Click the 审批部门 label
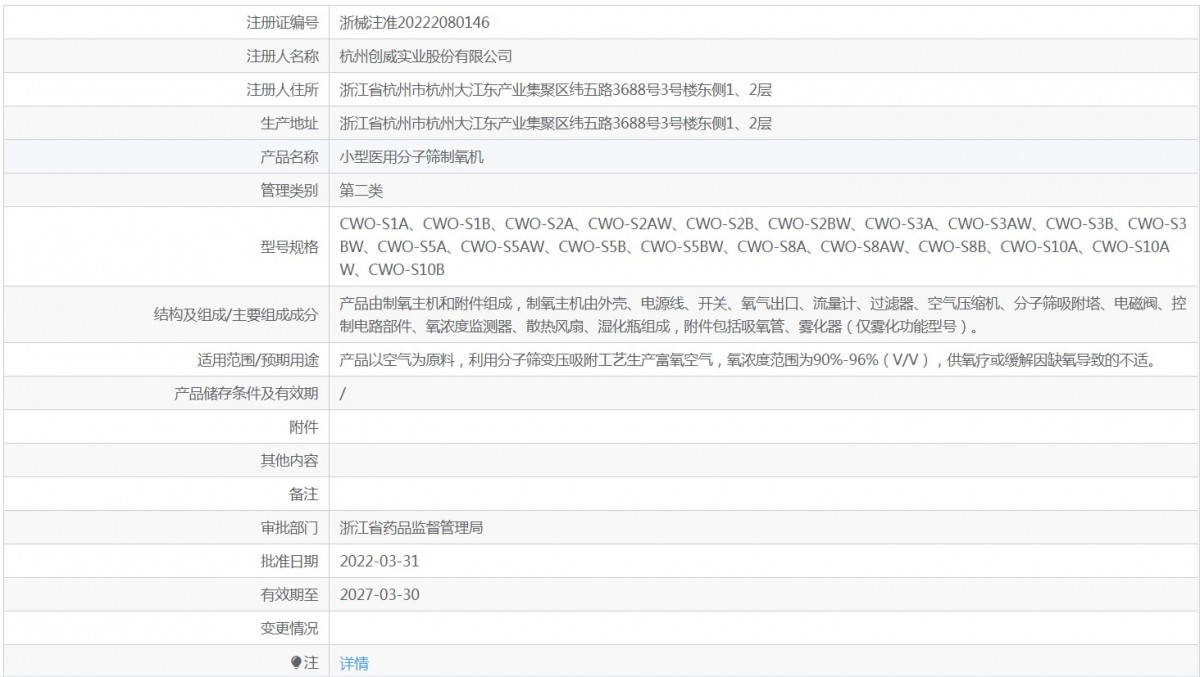1200x677 pixels. (x=289, y=527)
